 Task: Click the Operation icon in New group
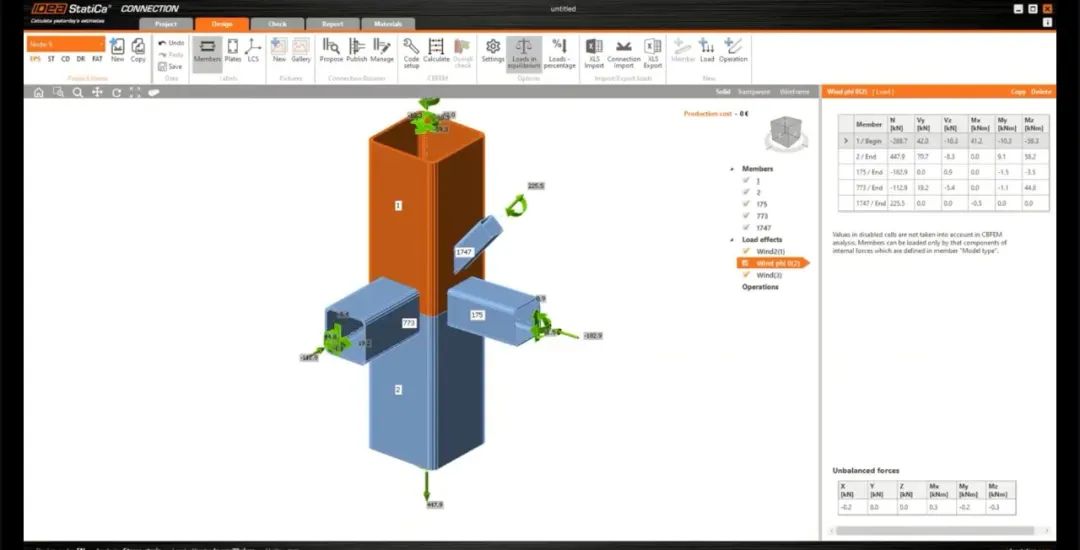coord(733,48)
